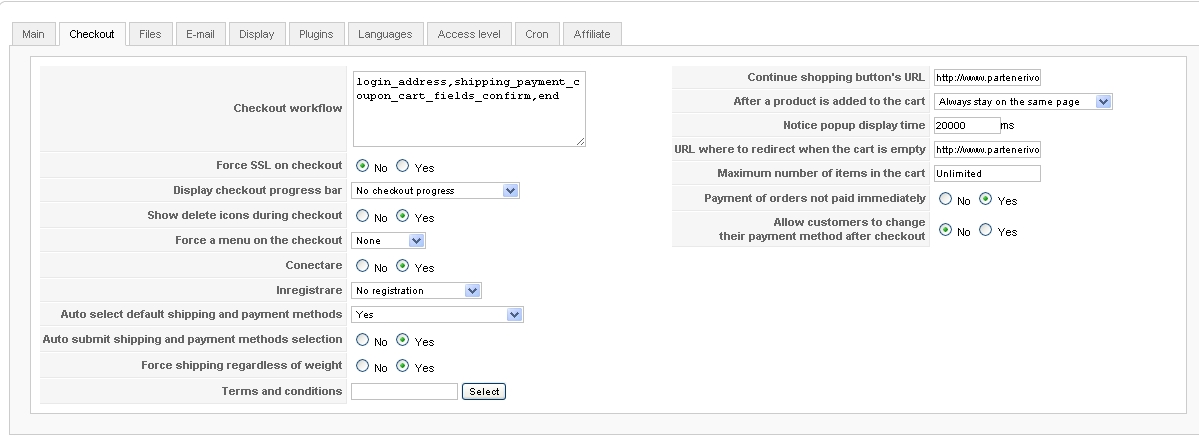Expand Display checkout progress bar dropdown
1199x436 pixels.
(436, 191)
